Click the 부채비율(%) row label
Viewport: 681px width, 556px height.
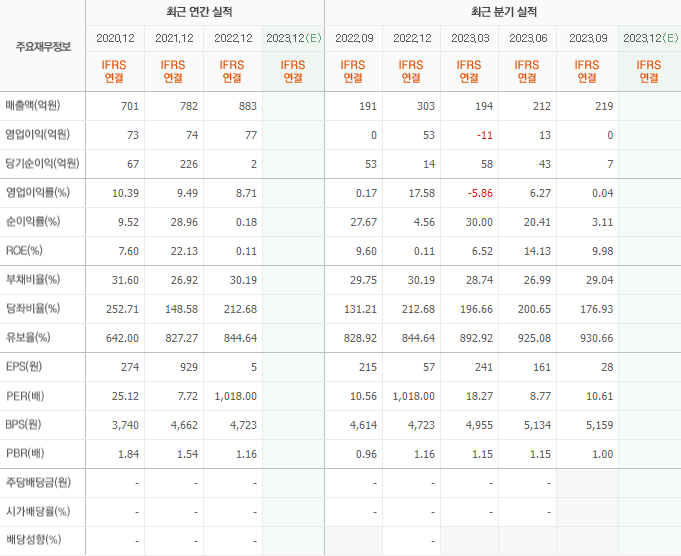[x=33, y=280]
